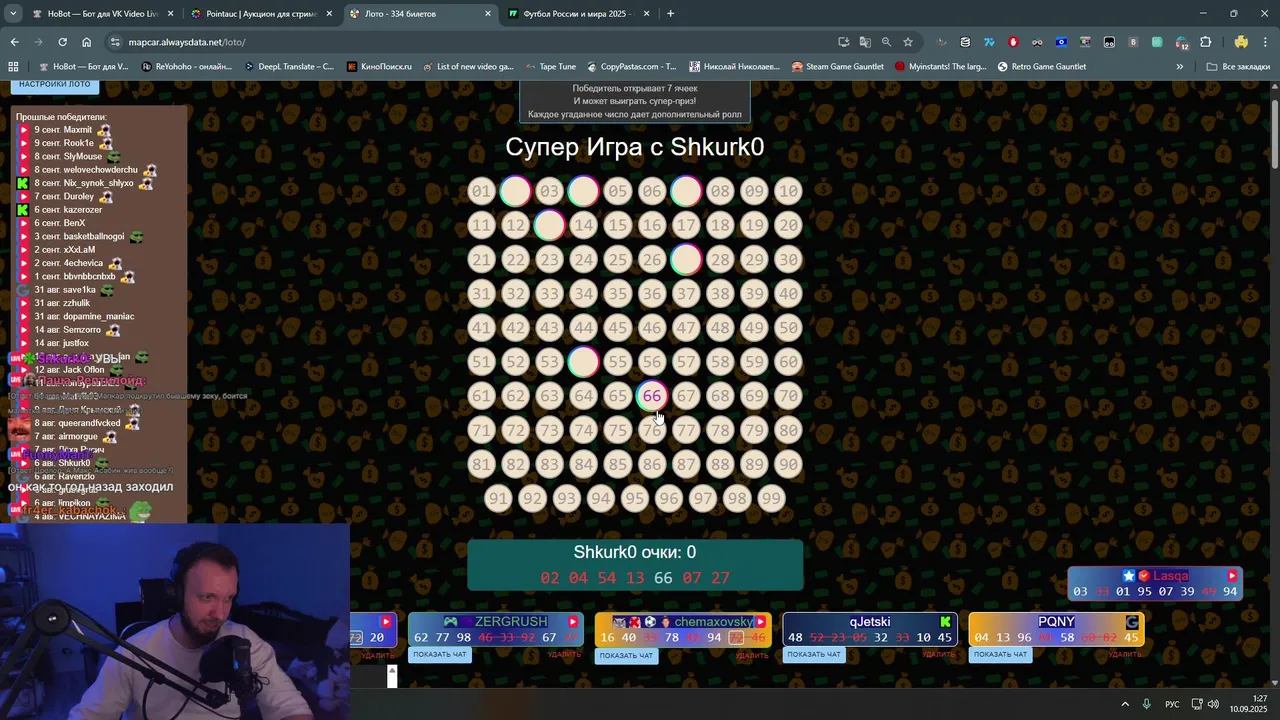Show chat for chemaxovsky ticket
The height and width of the screenshot is (720, 1280).
(x=626, y=656)
